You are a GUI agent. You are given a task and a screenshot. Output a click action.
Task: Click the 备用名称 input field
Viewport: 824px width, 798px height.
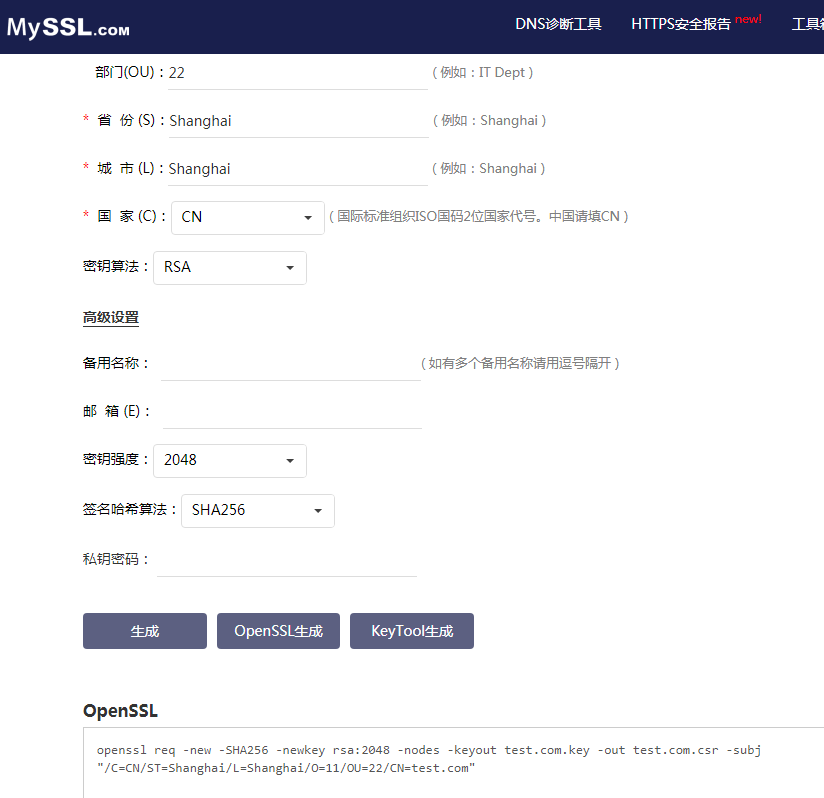290,364
